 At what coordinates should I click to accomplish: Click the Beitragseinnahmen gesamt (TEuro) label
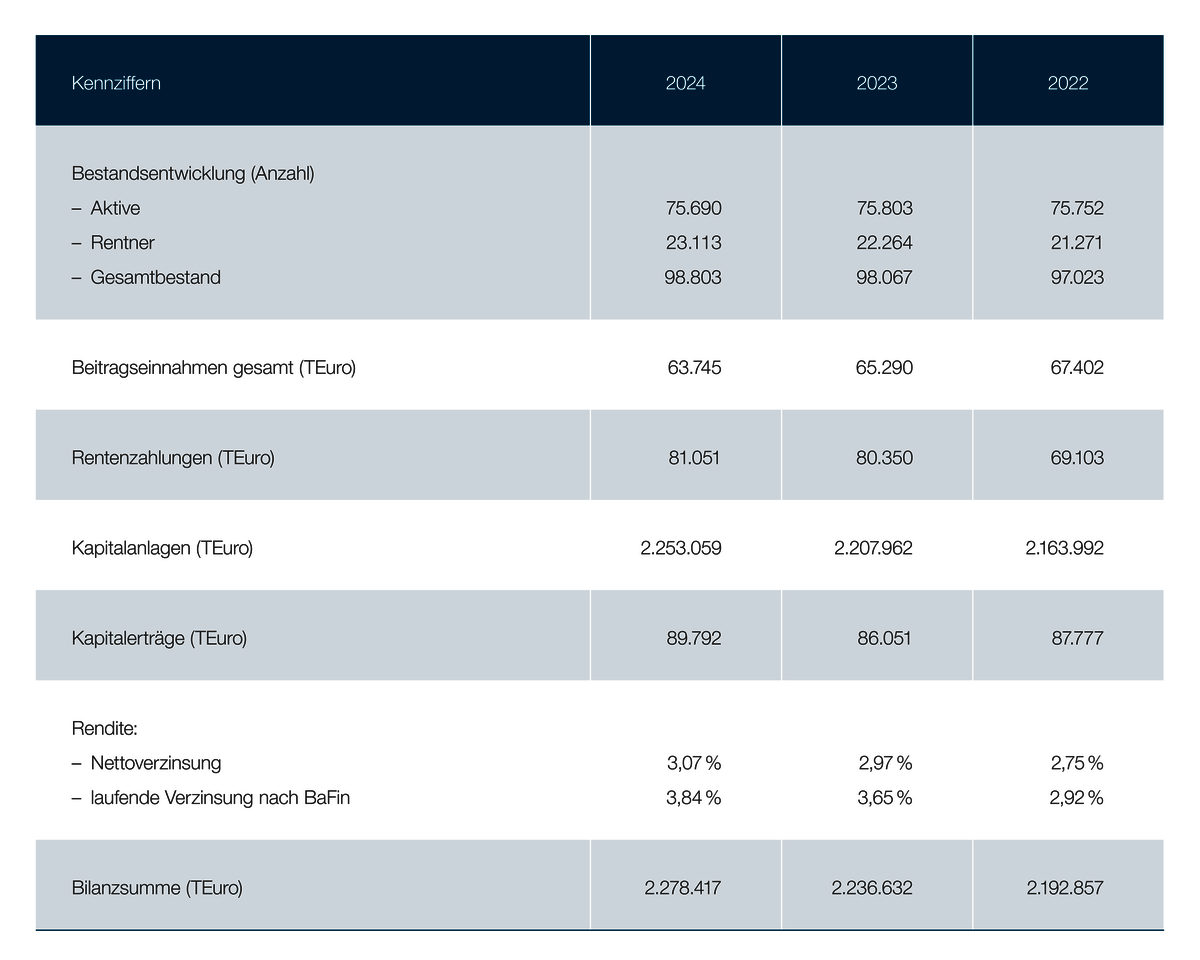pos(214,367)
